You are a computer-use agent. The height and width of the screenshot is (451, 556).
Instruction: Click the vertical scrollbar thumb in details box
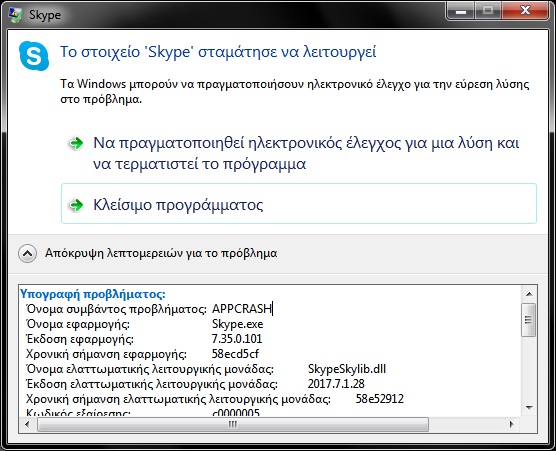click(529, 320)
